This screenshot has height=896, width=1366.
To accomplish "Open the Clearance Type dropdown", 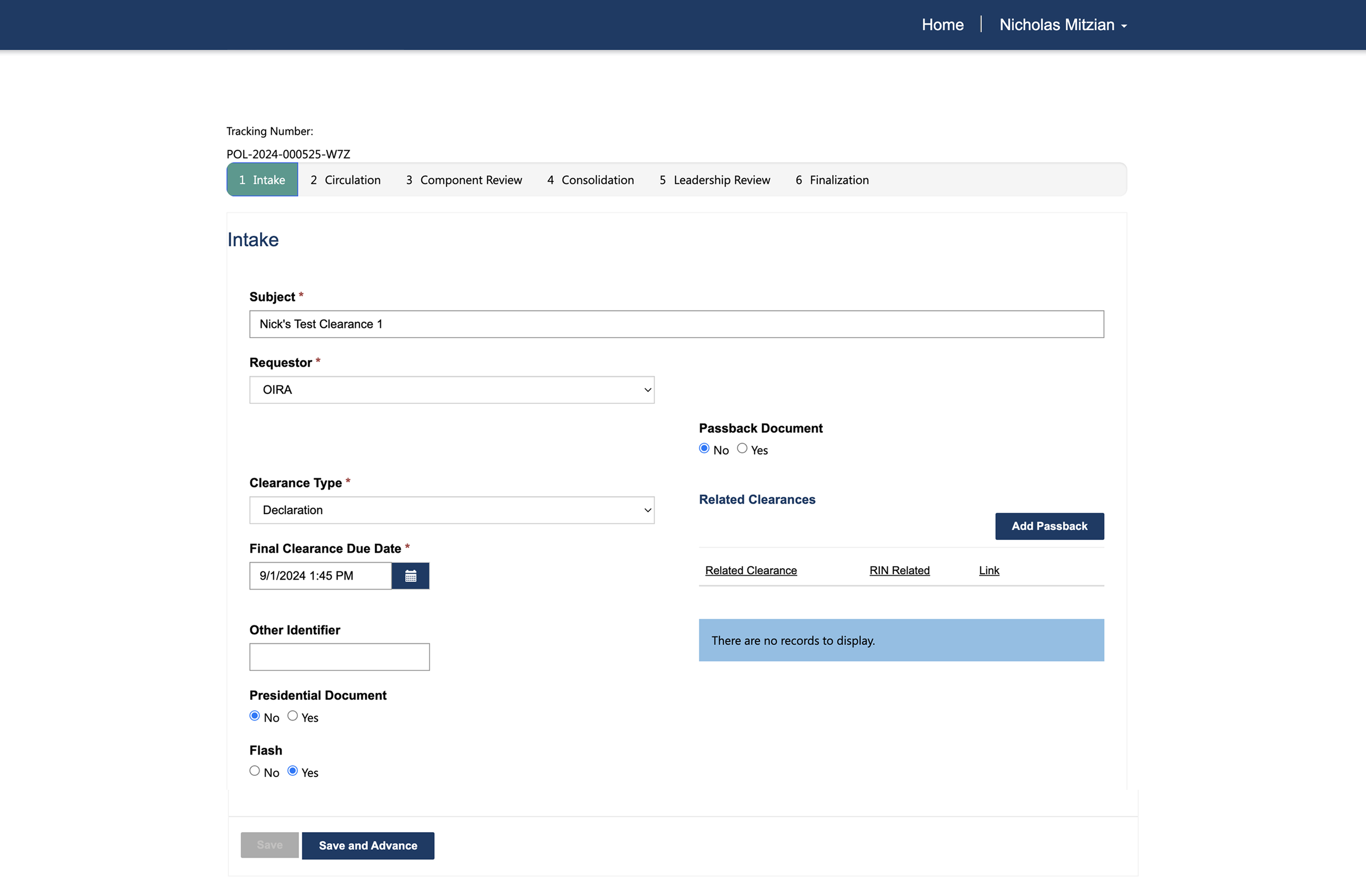I will click(452, 510).
